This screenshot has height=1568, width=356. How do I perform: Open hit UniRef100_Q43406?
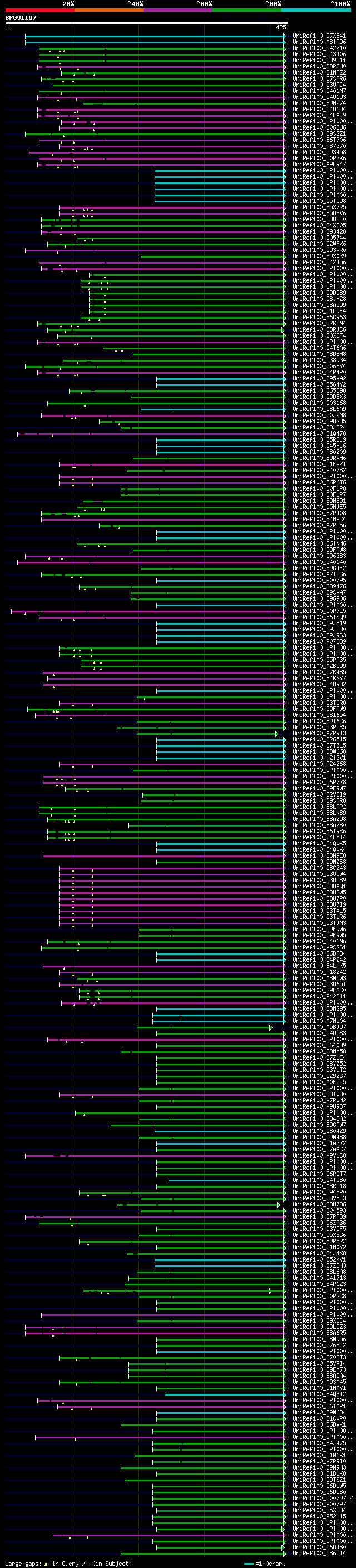click(319, 54)
